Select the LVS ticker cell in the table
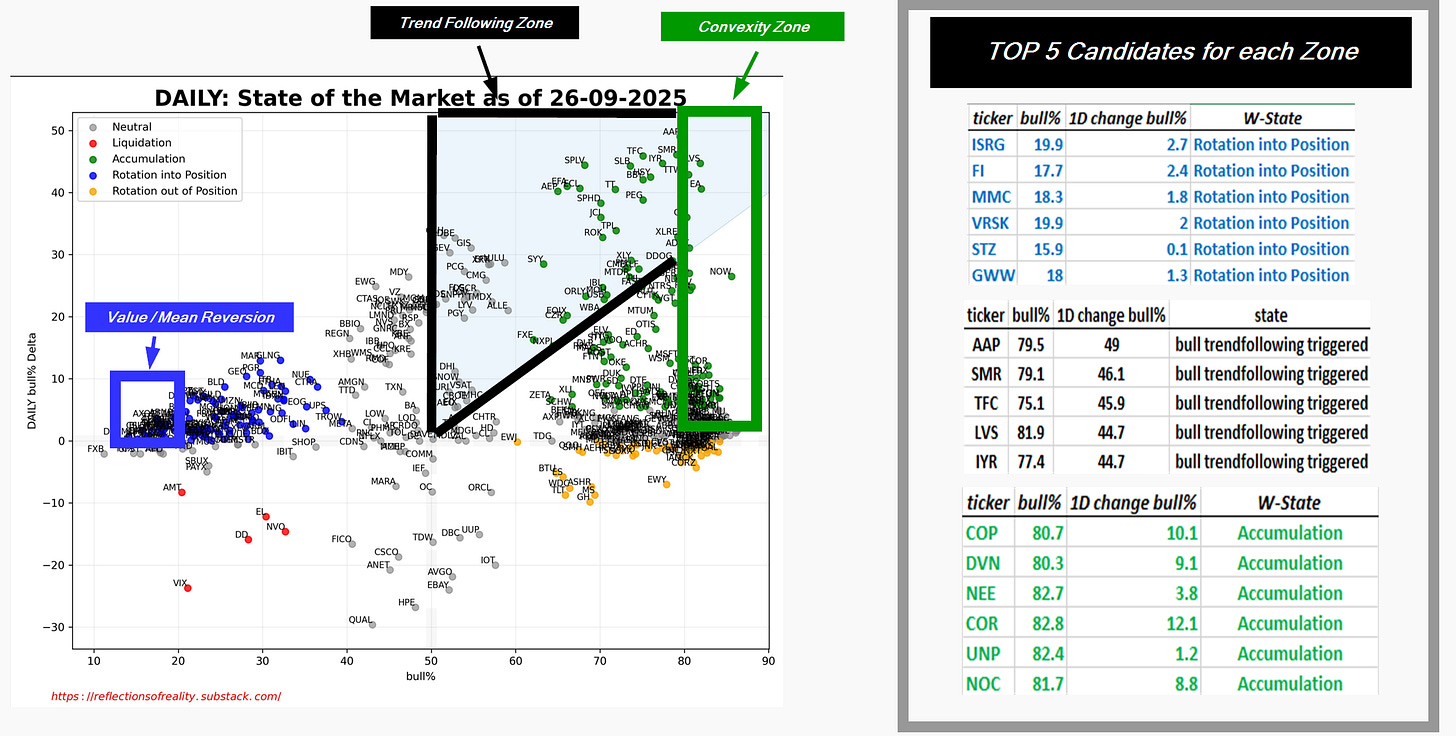This screenshot has height=736, width=1456. (x=984, y=432)
